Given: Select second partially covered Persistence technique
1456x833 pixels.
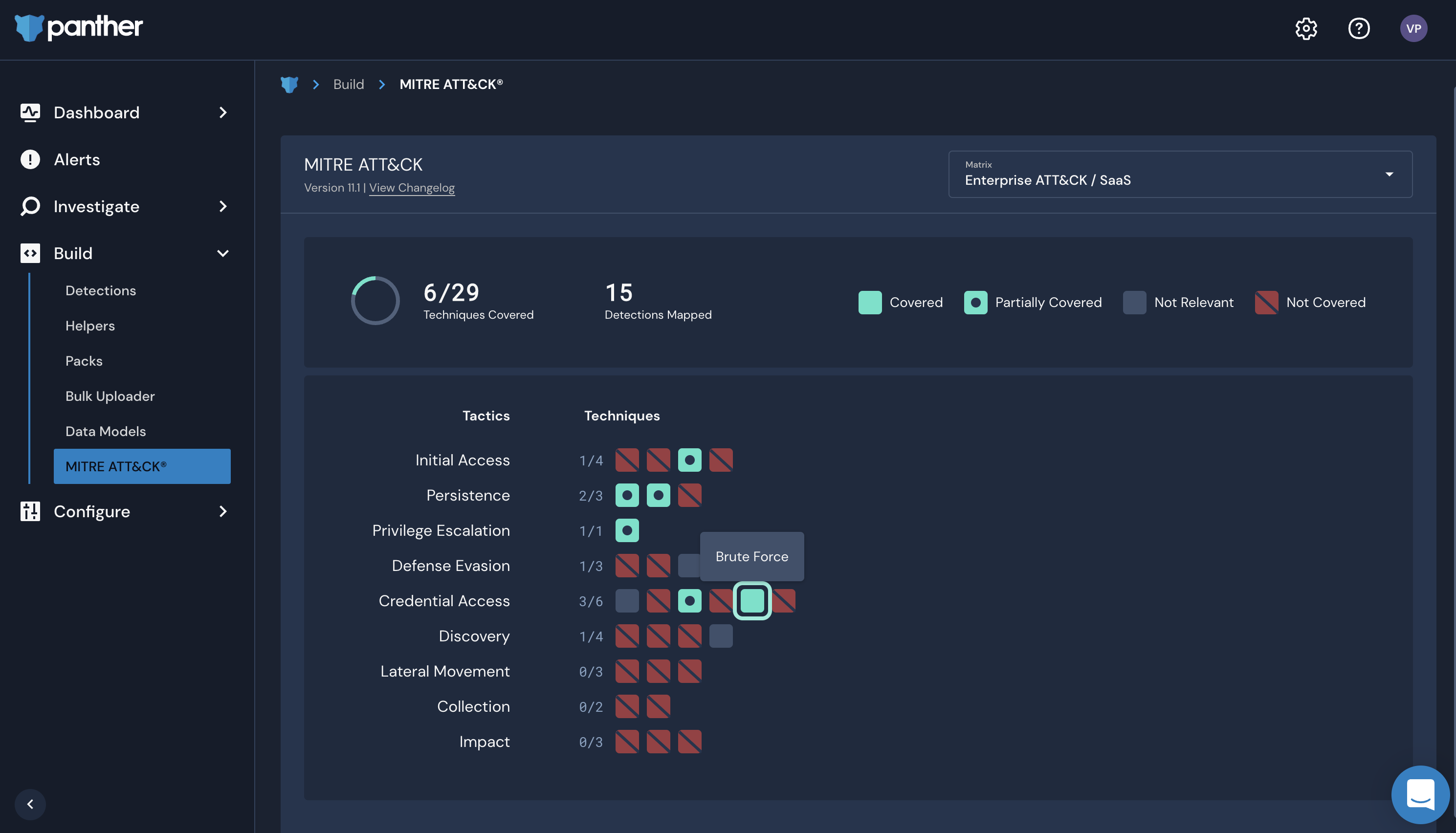Looking at the screenshot, I should pyautogui.click(x=659, y=496).
